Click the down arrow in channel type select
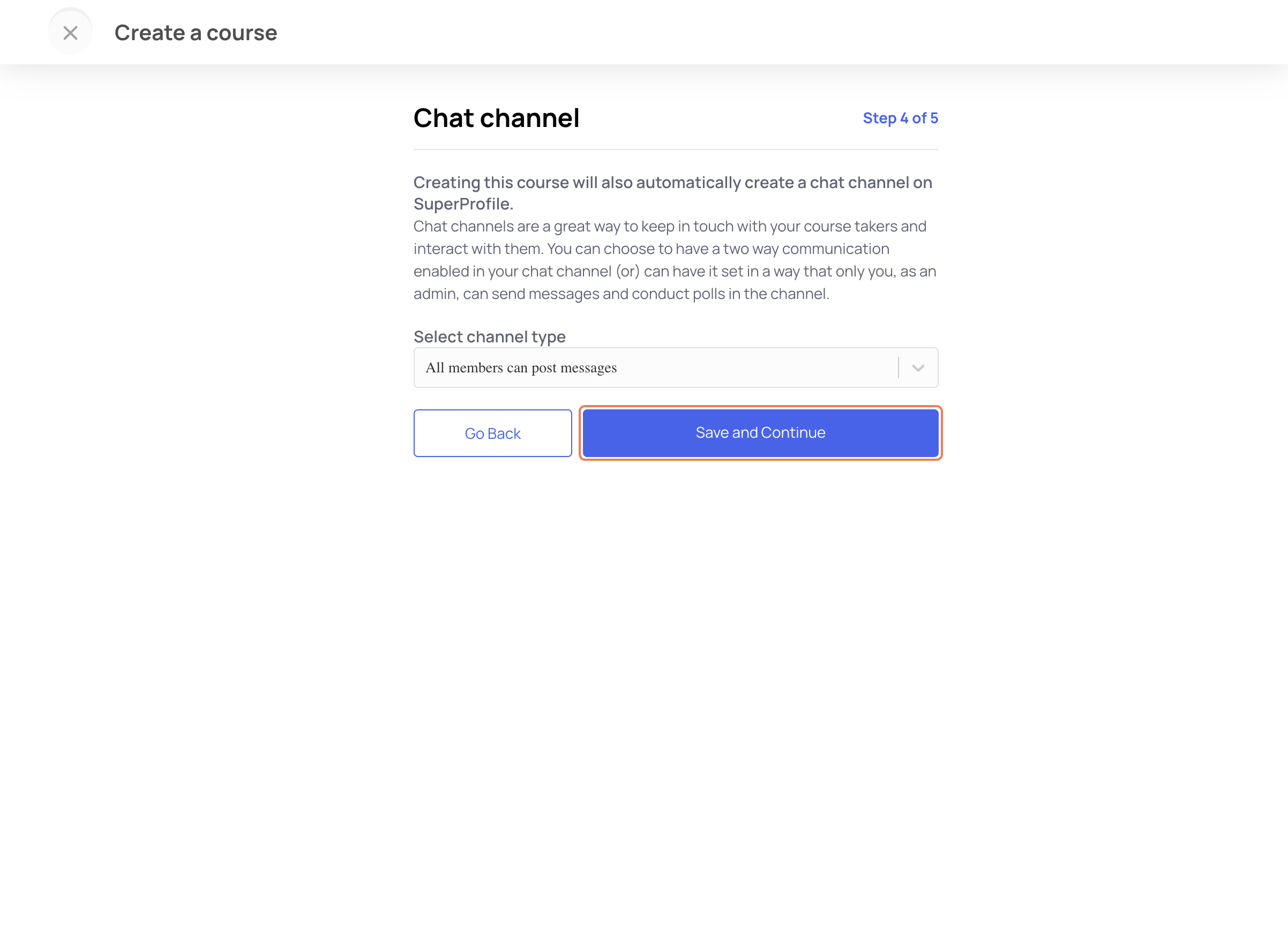The height and width of the screenshot is (943, 1288). tap(918, 368)
